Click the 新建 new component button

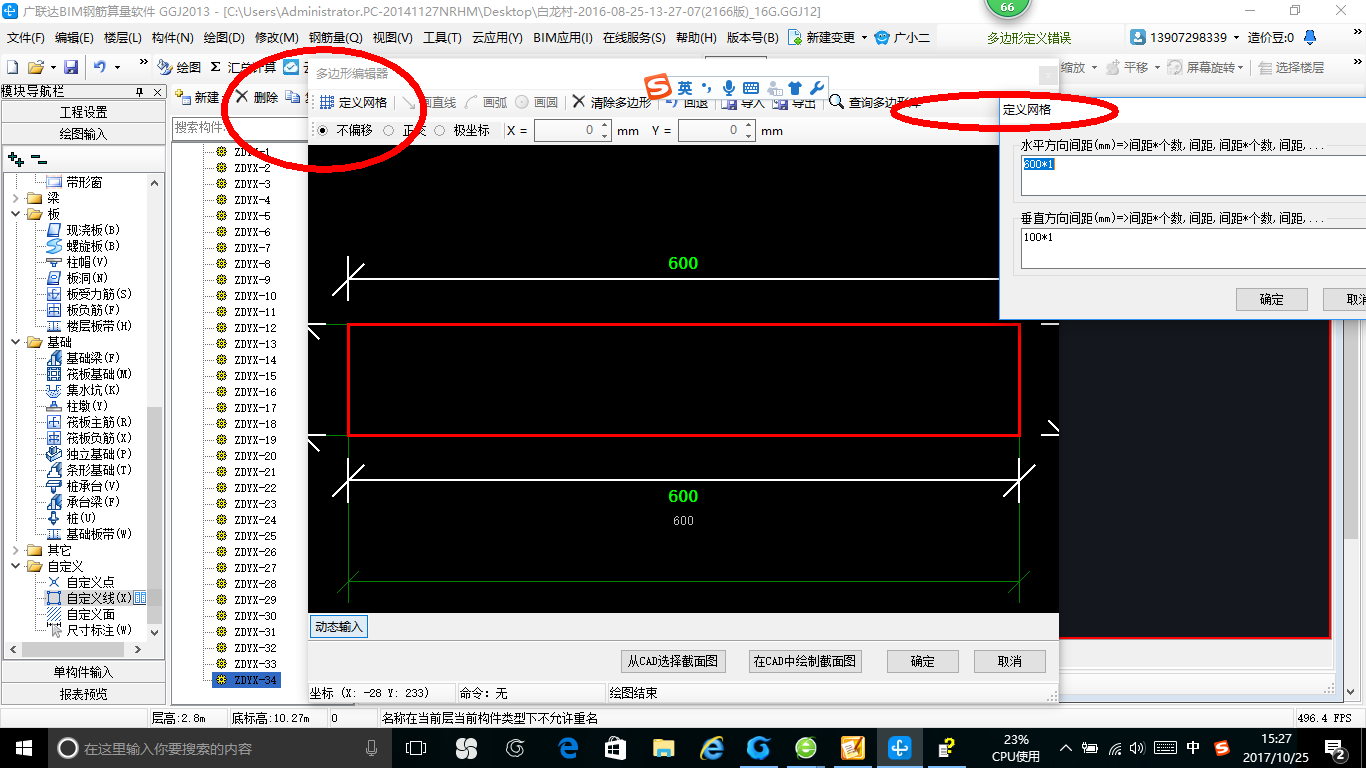click(x=197, y=97)
